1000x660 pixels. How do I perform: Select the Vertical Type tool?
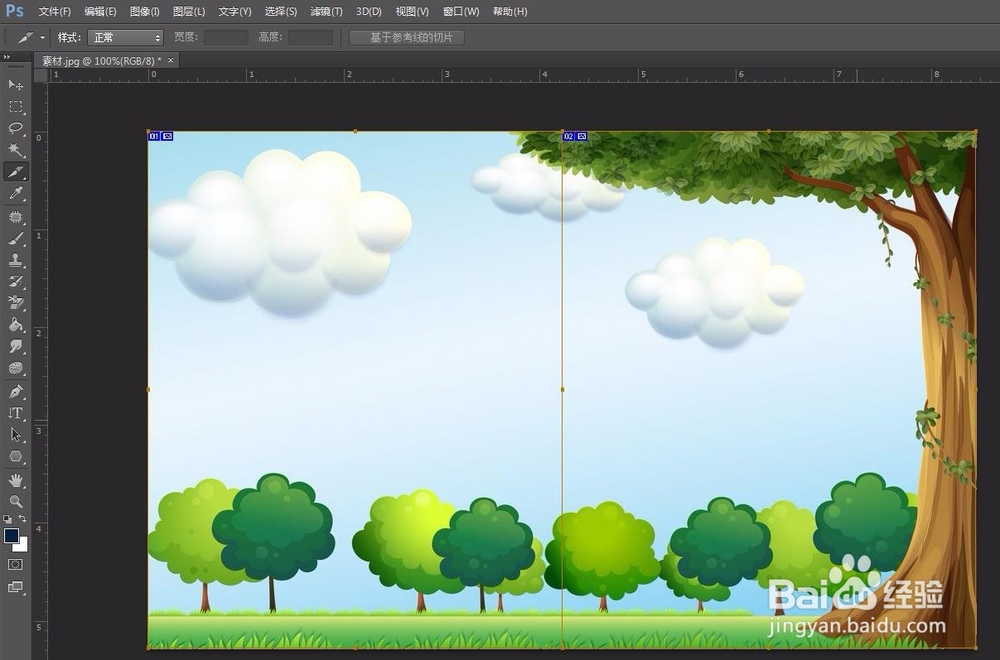(16, 413)
